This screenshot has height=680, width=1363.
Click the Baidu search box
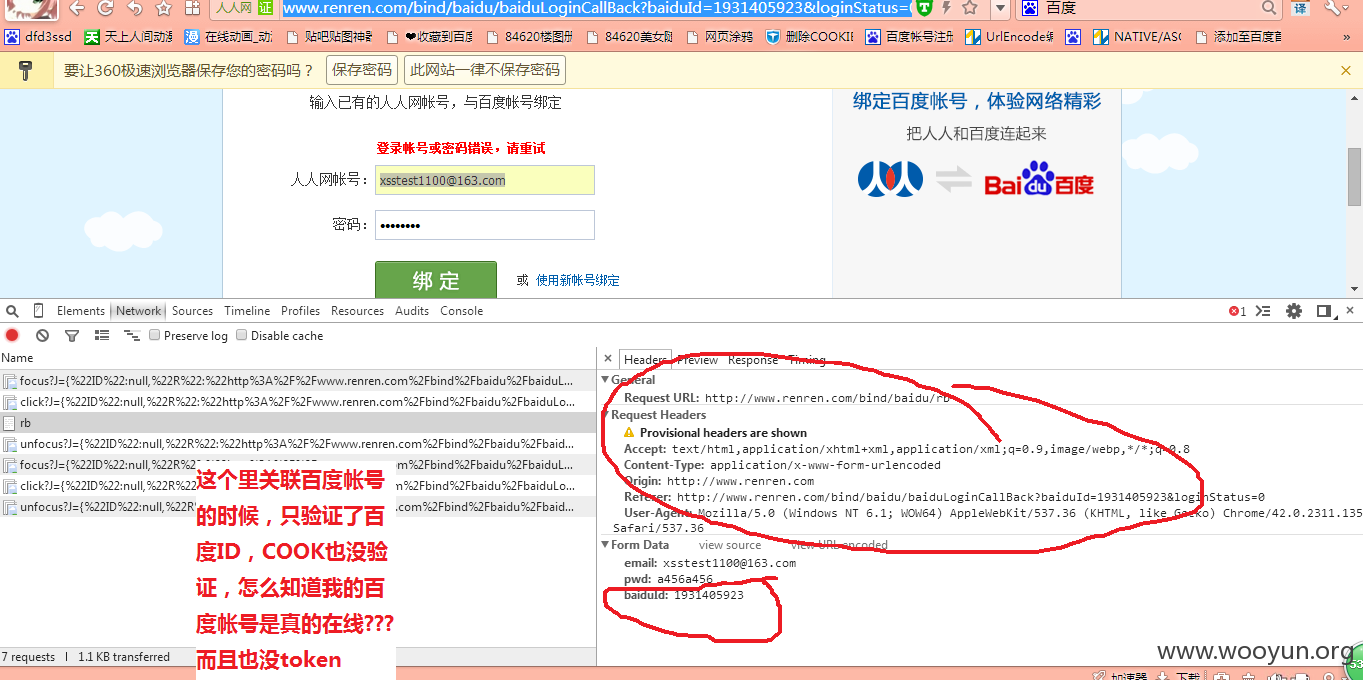(1150, 8)
